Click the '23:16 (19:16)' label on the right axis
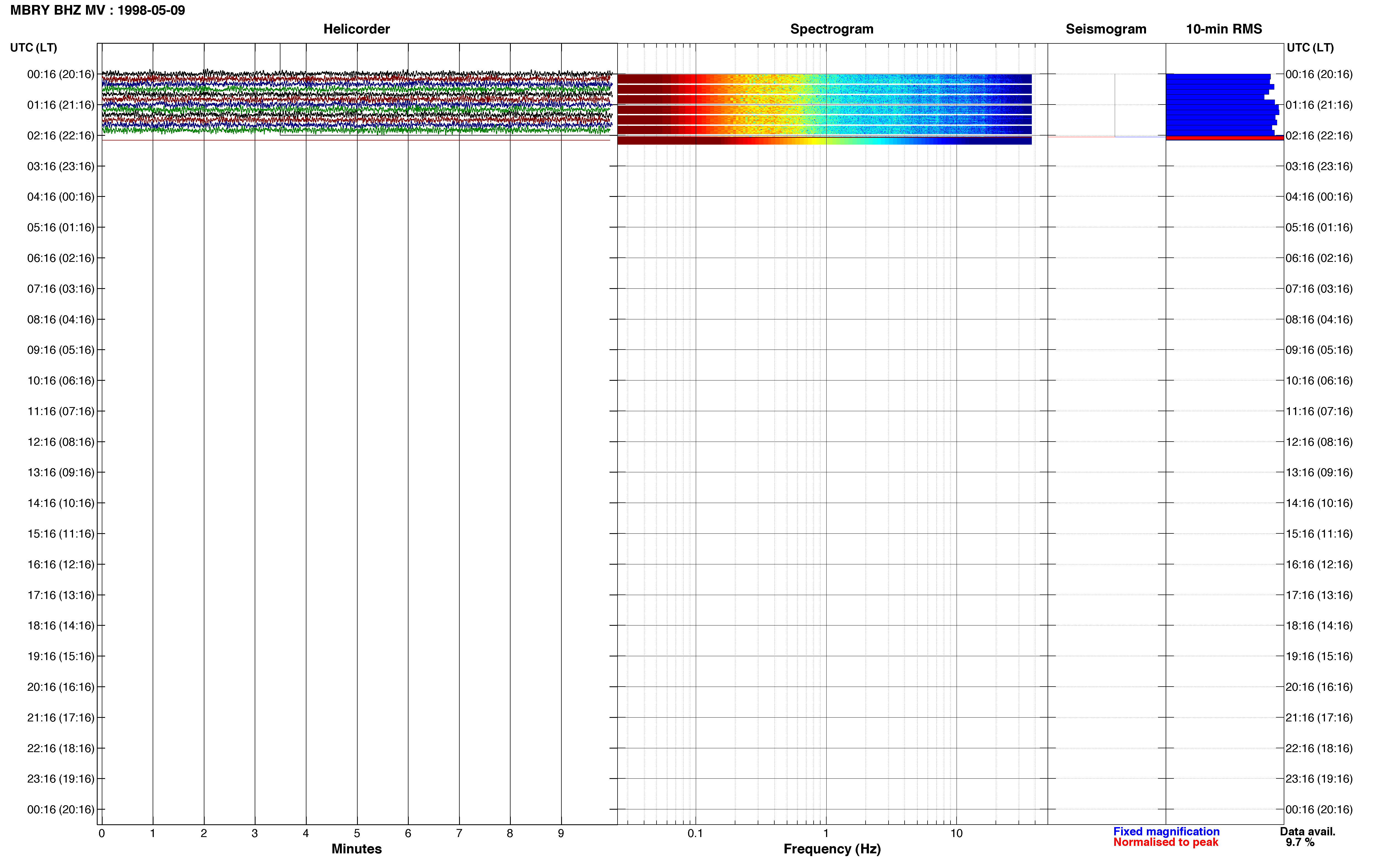The width and height of the screenshot is (1388, 868). [x=1319, y=778]
